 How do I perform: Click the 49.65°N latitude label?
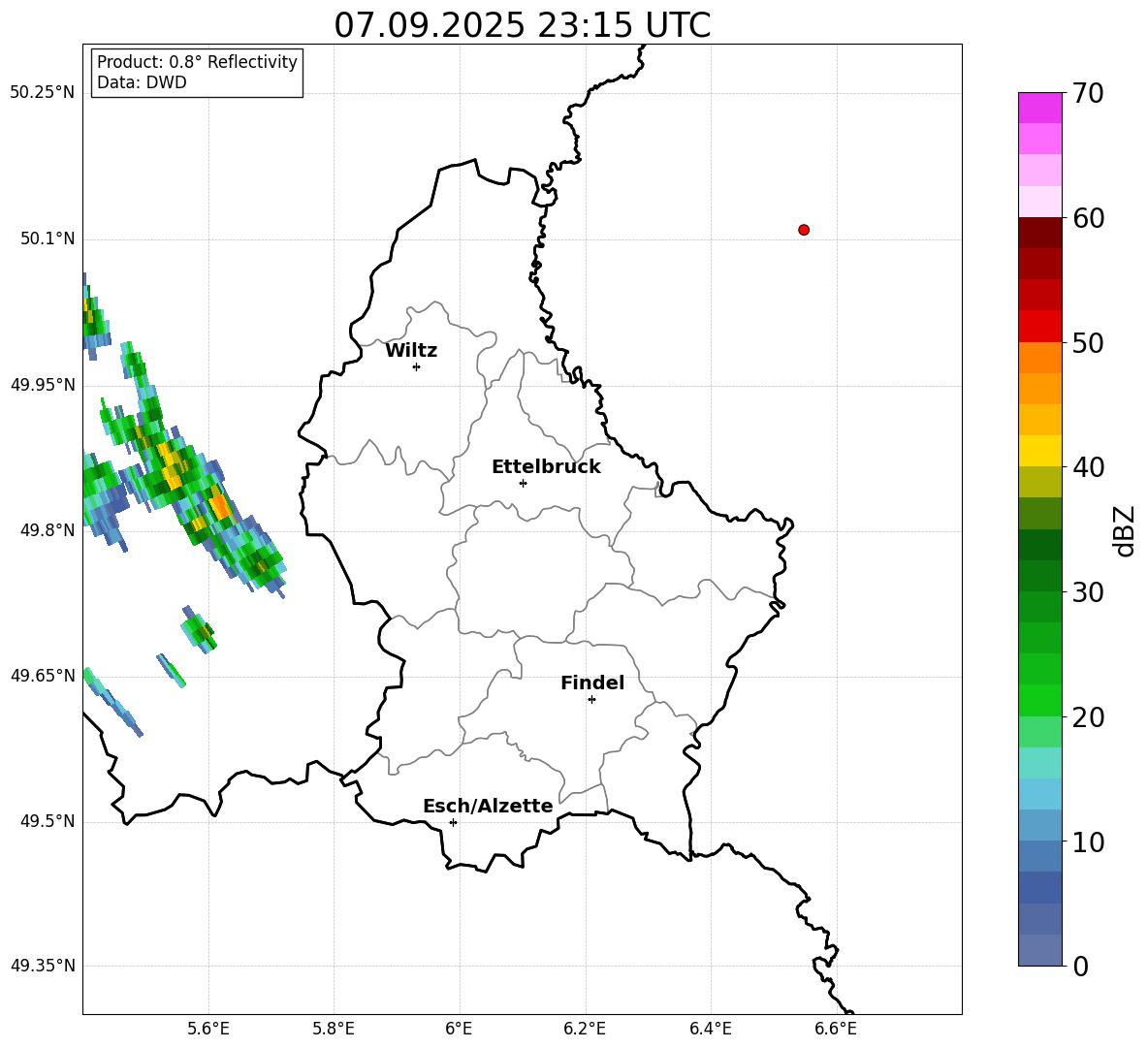pyautogui.click(x=43, y=675)
